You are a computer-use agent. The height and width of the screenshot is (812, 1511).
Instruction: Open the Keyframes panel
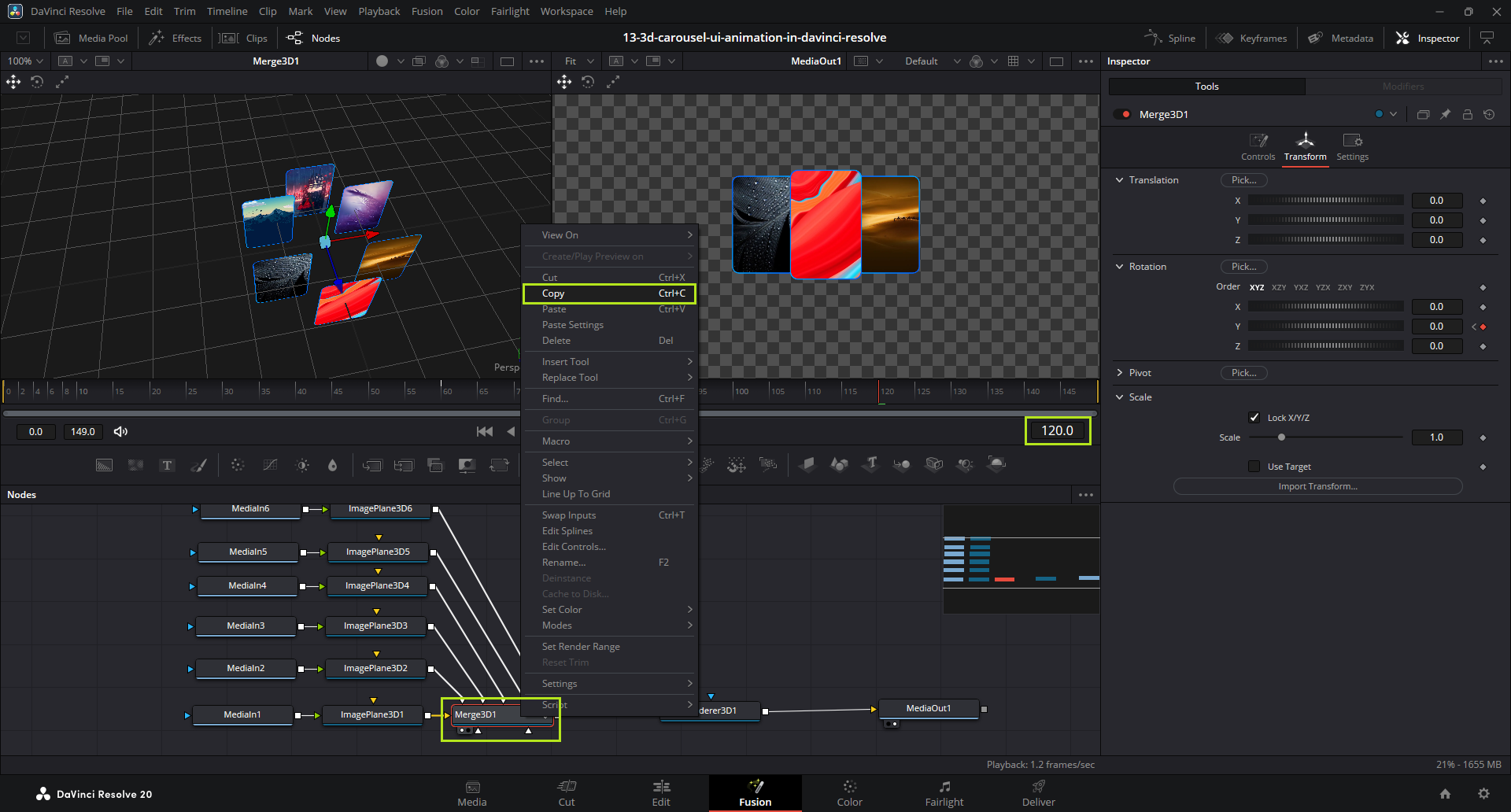[1251, 38]
